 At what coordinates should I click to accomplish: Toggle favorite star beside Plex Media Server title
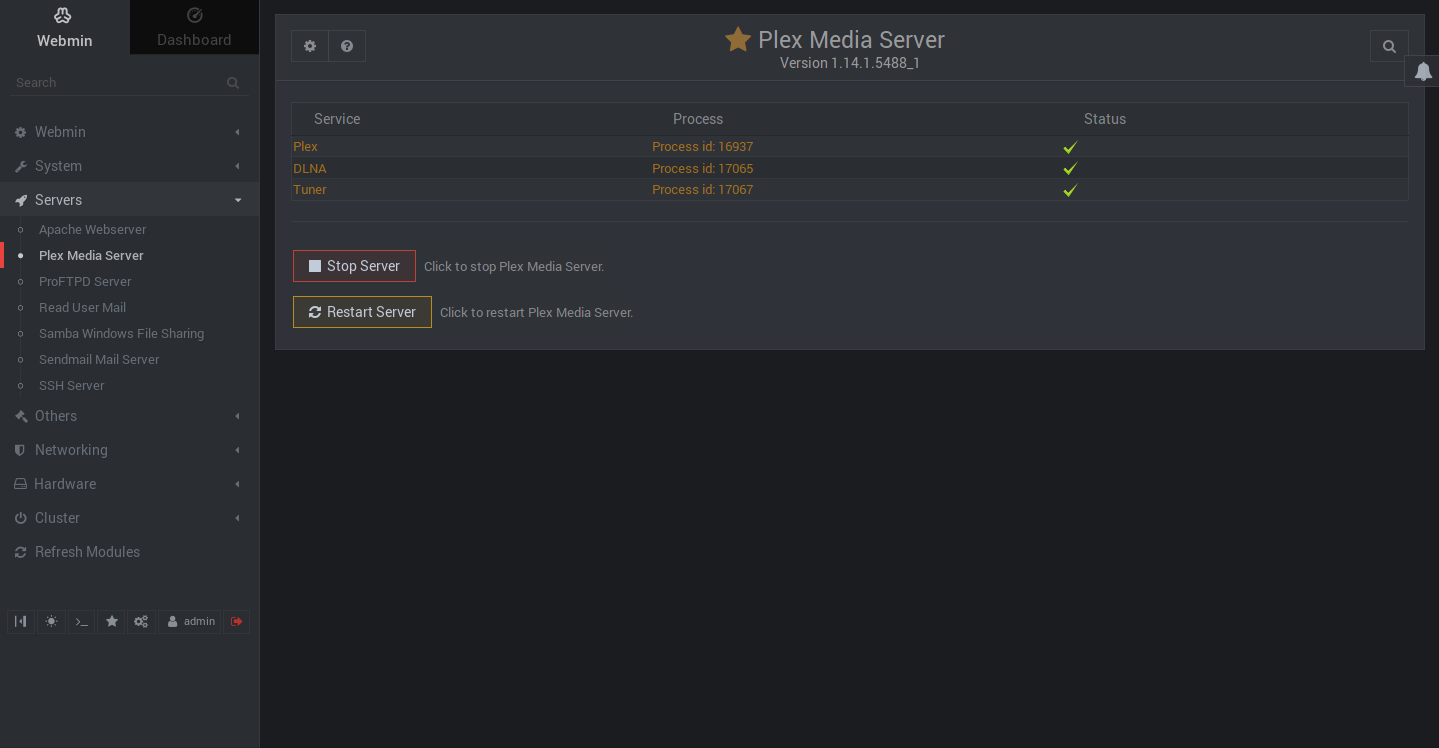click(x=738, y=40)
